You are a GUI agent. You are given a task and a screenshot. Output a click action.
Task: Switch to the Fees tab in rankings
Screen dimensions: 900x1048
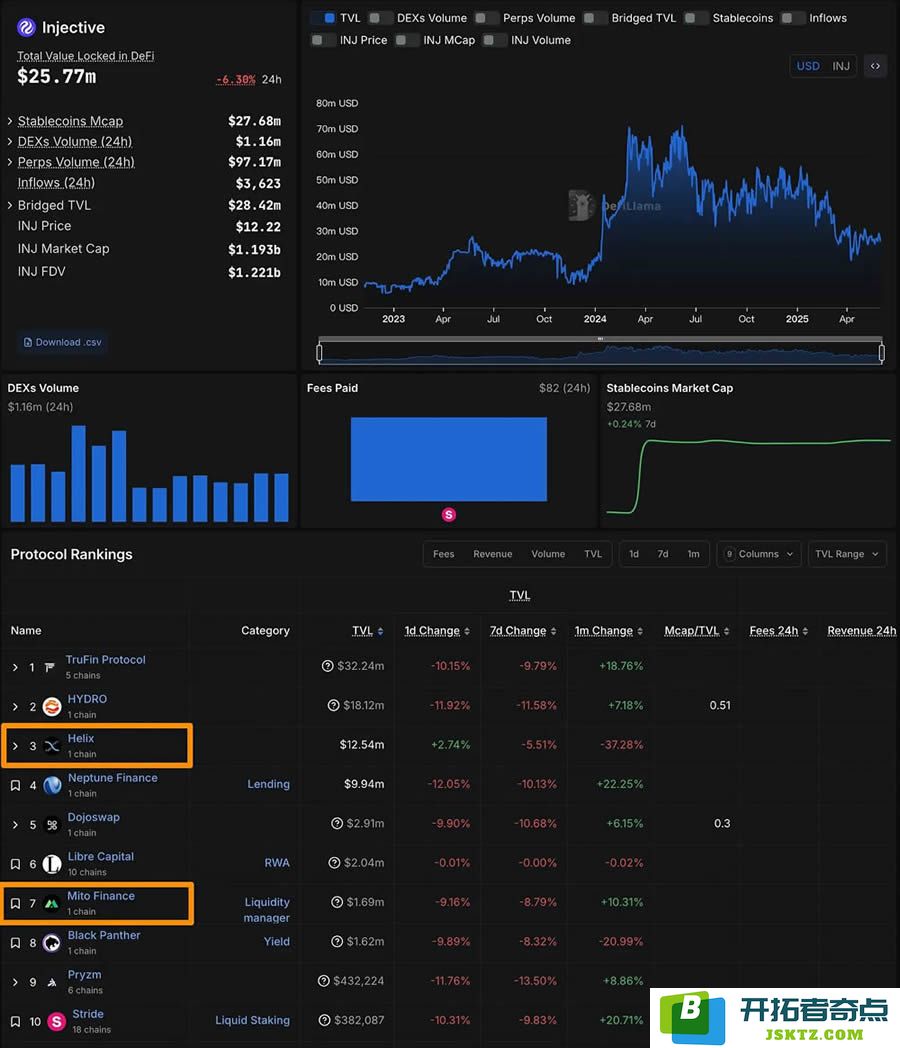pos(444,554)
